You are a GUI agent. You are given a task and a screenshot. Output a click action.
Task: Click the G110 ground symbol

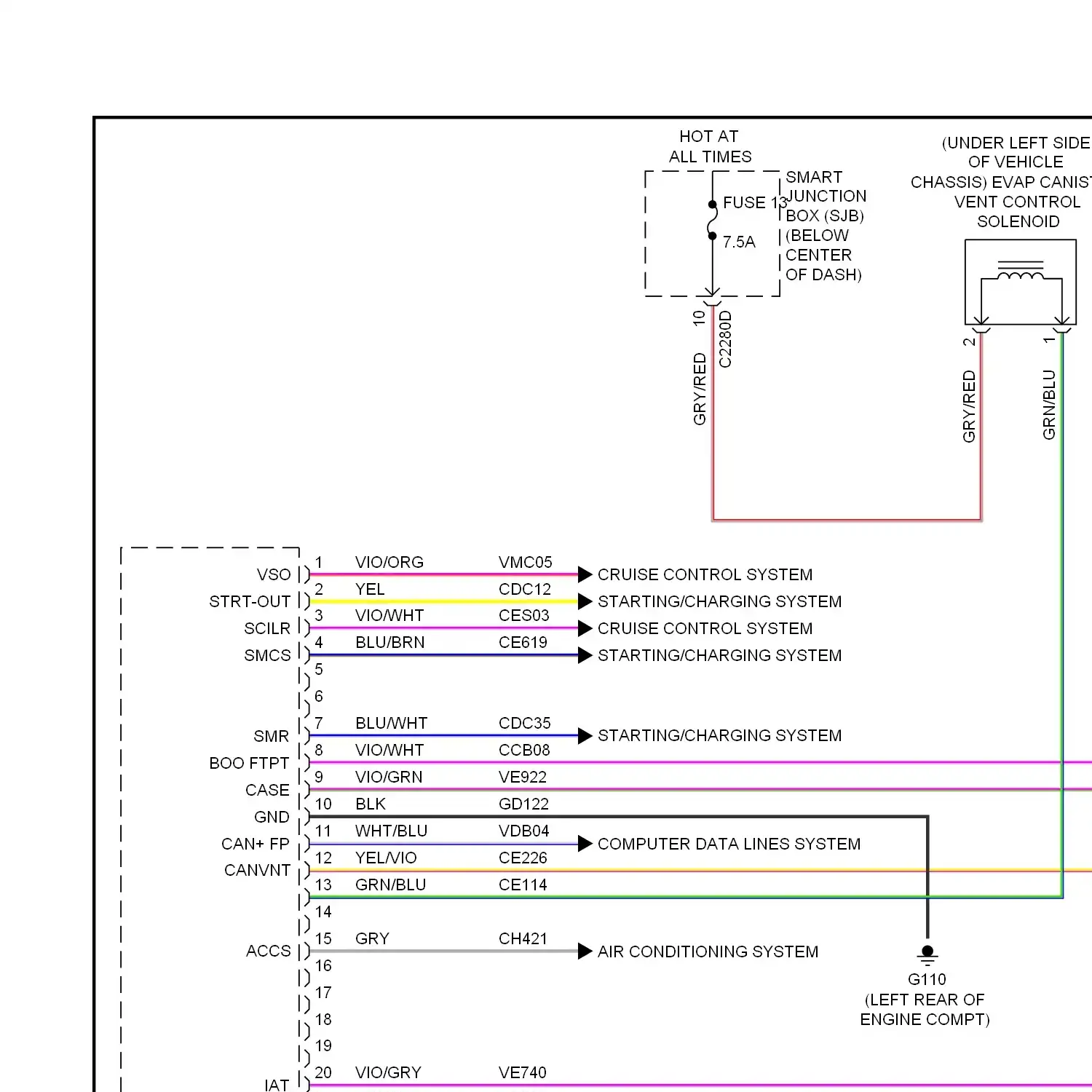click(927, 954)
